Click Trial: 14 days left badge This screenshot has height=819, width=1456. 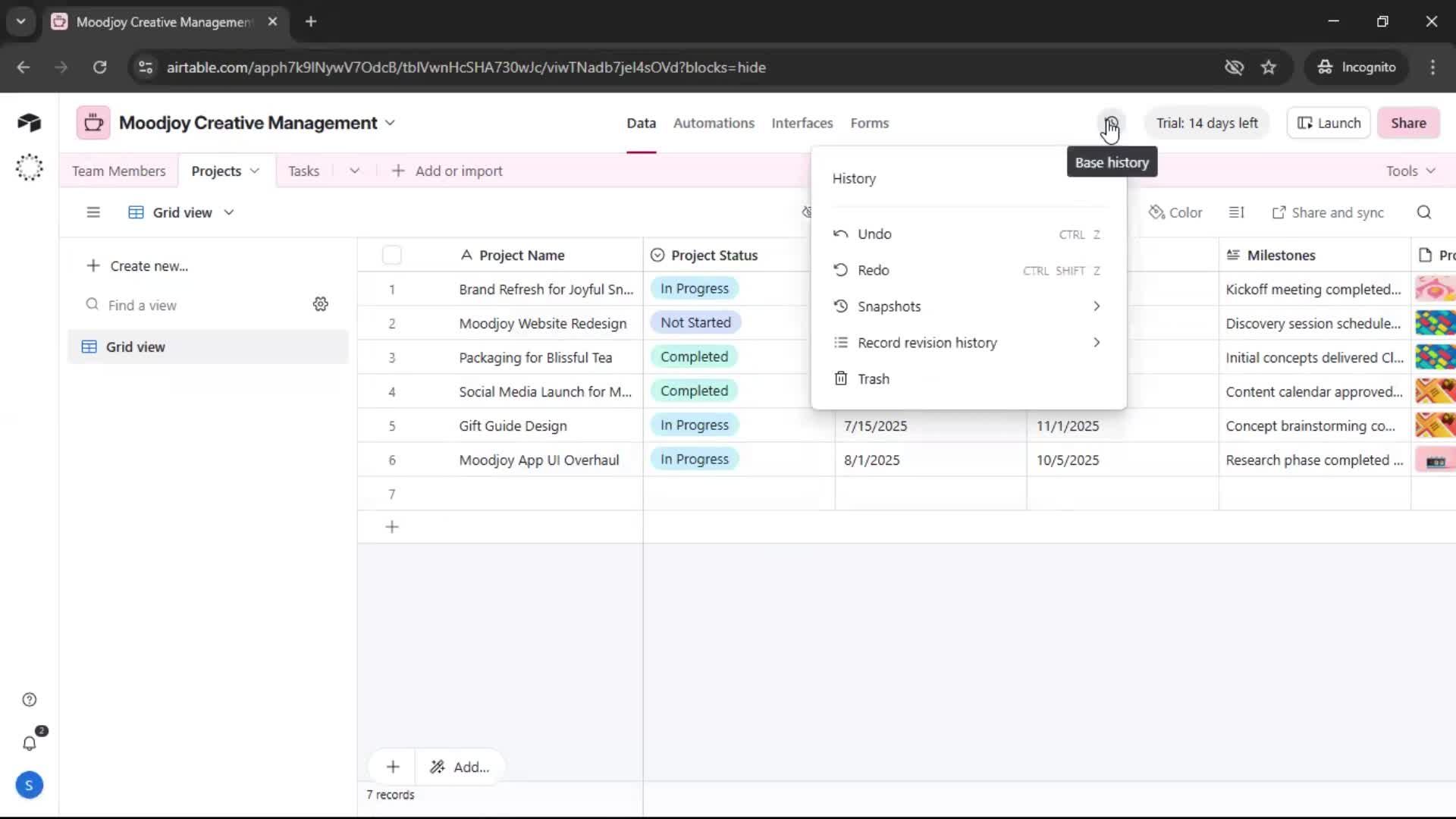pos(1207,123)
